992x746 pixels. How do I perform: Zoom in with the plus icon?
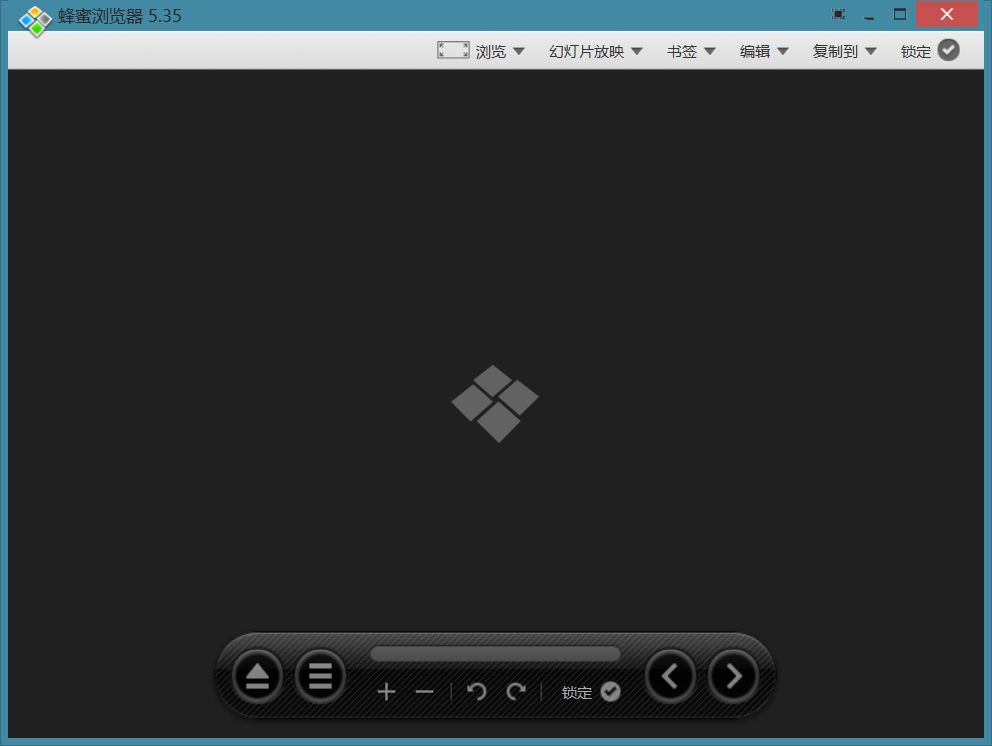coord(387,692)
